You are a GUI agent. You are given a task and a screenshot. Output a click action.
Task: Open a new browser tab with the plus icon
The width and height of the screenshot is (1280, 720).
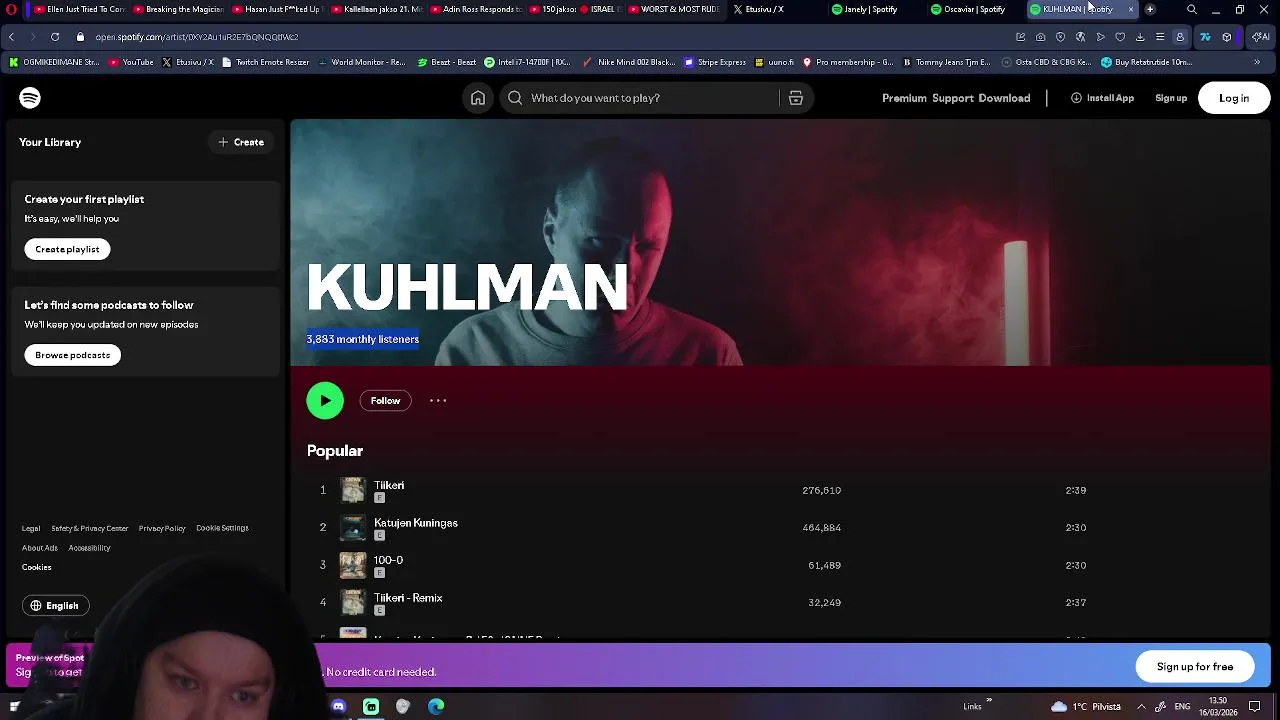[1150, 9]
